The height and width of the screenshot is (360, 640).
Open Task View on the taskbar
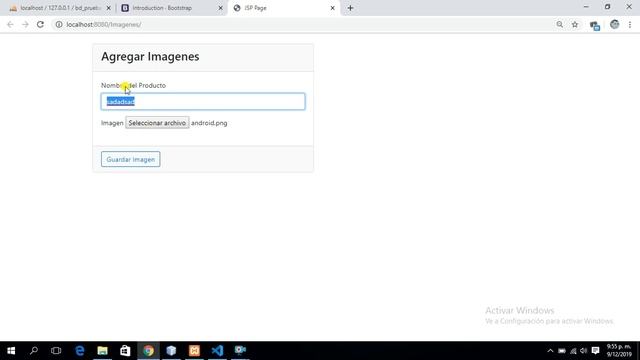tap(56, 351)
